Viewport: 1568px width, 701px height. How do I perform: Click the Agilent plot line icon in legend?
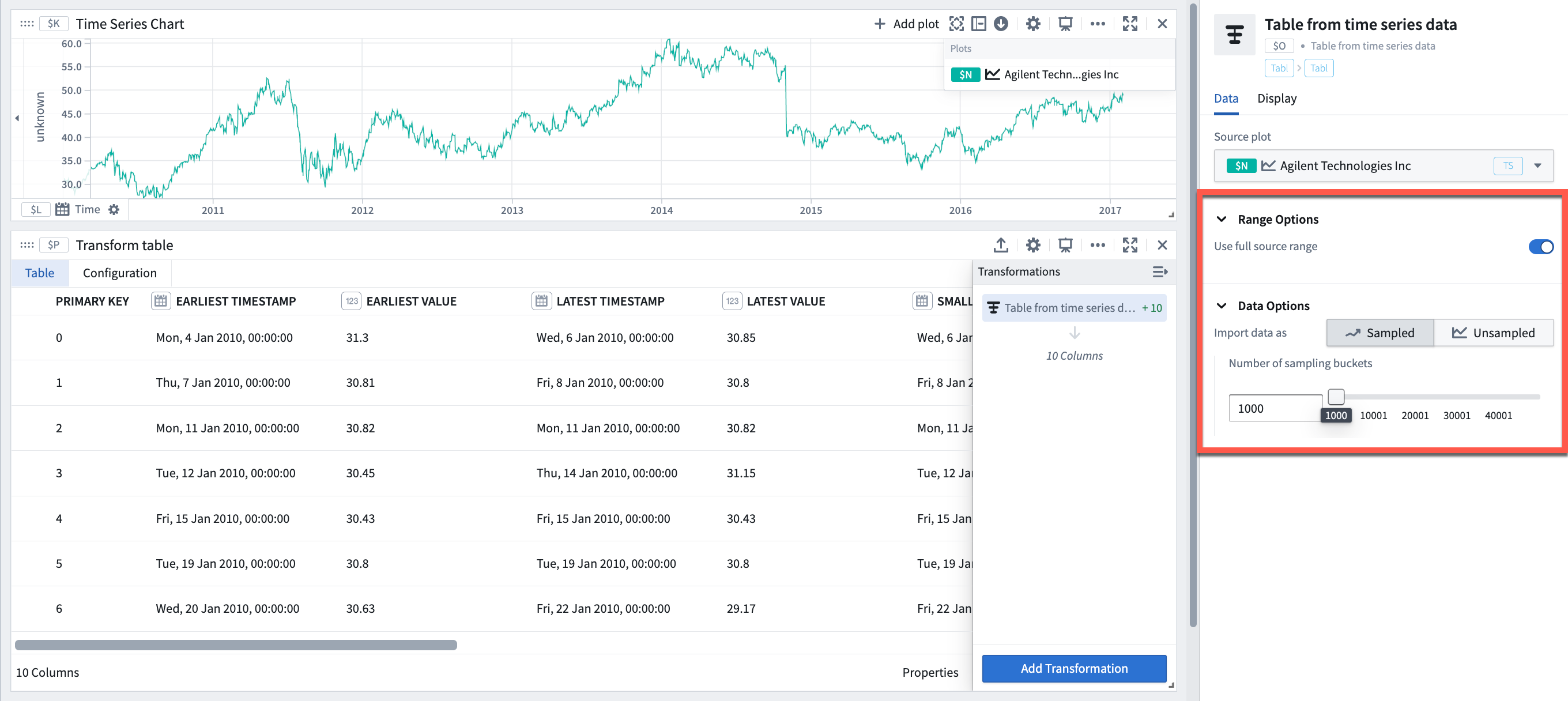click(992, 74)
